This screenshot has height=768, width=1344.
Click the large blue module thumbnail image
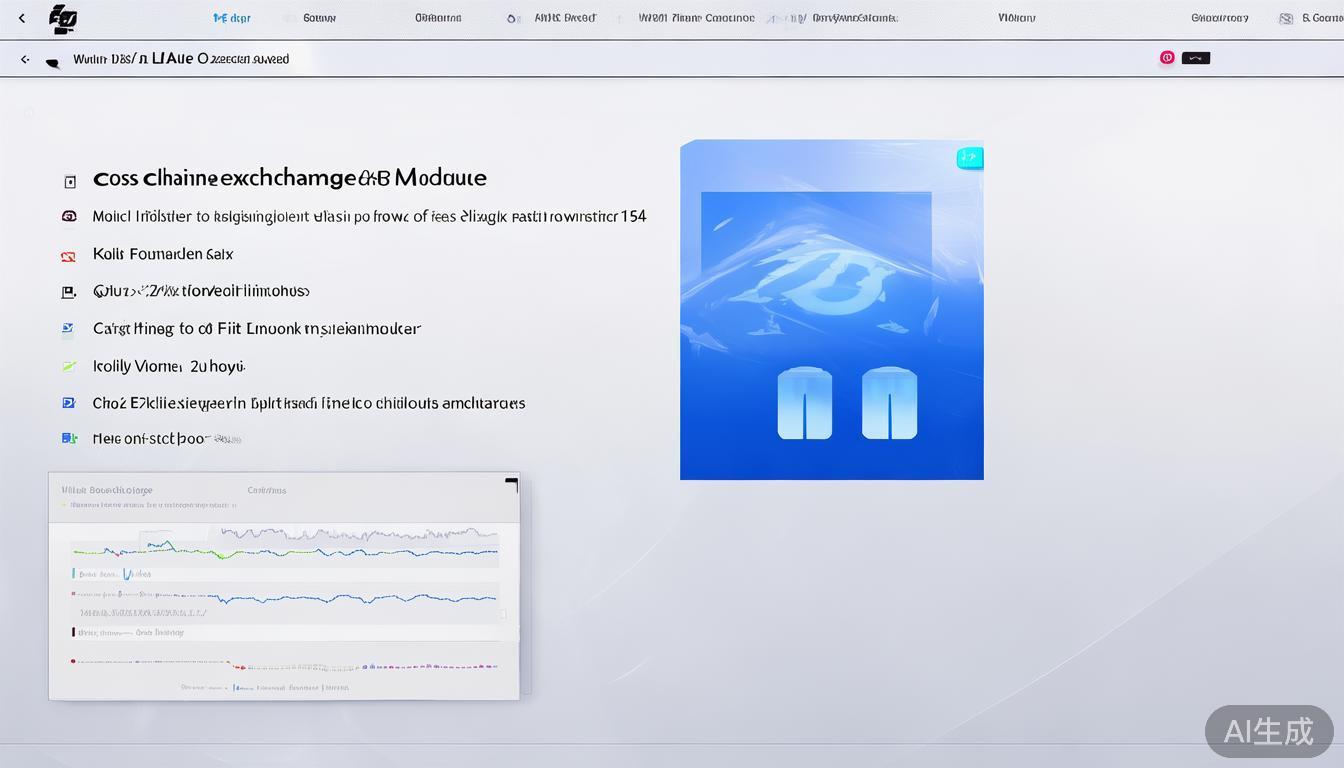tap(831, 310)
